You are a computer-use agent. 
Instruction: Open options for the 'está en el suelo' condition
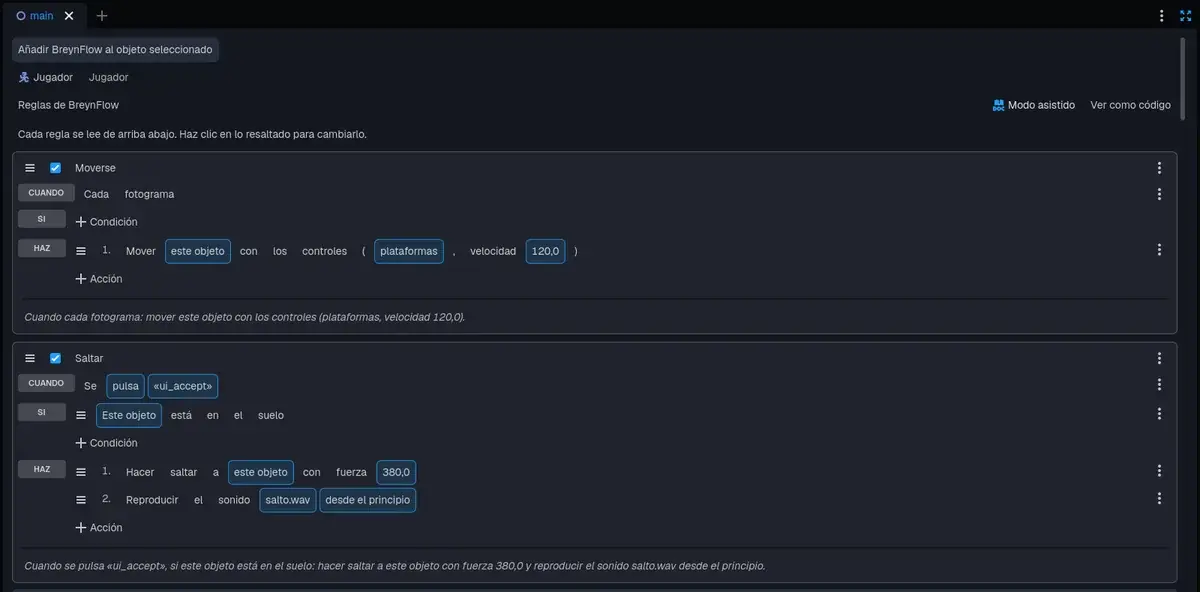[1159, 414]
